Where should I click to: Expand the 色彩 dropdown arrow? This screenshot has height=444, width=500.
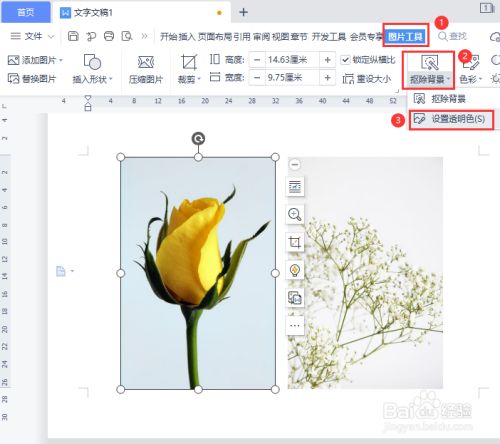click(480, 79)
